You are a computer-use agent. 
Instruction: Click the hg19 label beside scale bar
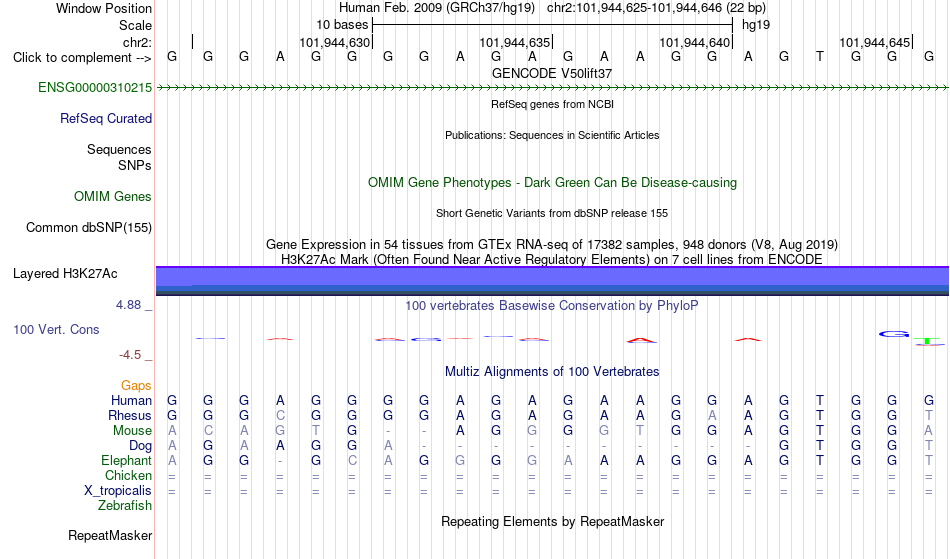click(756, 25)
